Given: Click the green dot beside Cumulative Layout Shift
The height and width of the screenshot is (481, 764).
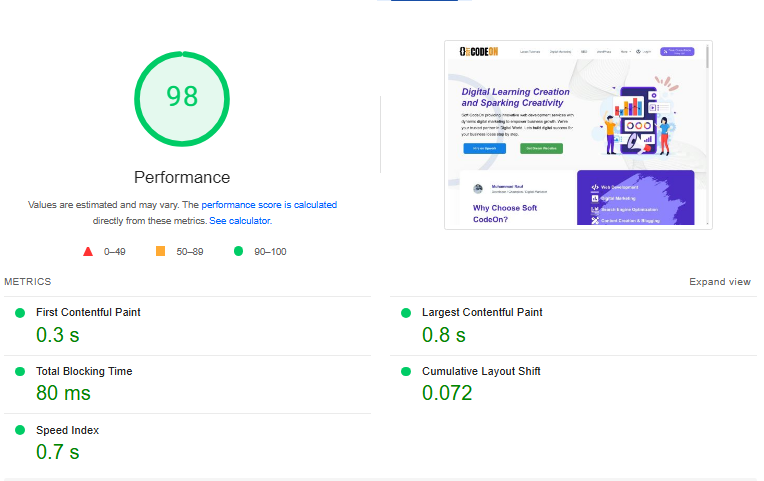Looking at the screenshot, I should [x=406, y=371].
